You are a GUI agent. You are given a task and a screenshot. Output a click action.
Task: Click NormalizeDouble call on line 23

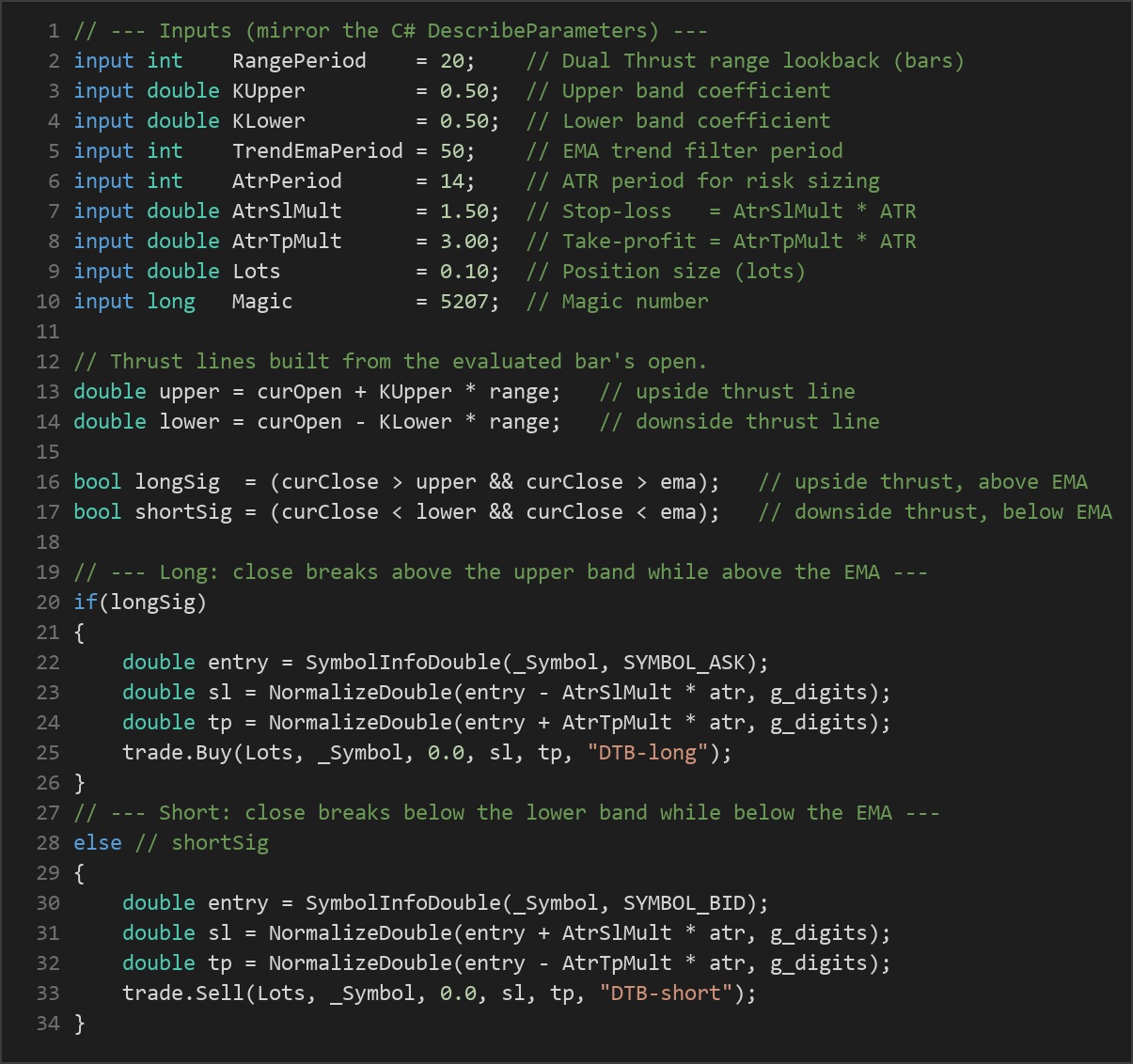360,693
